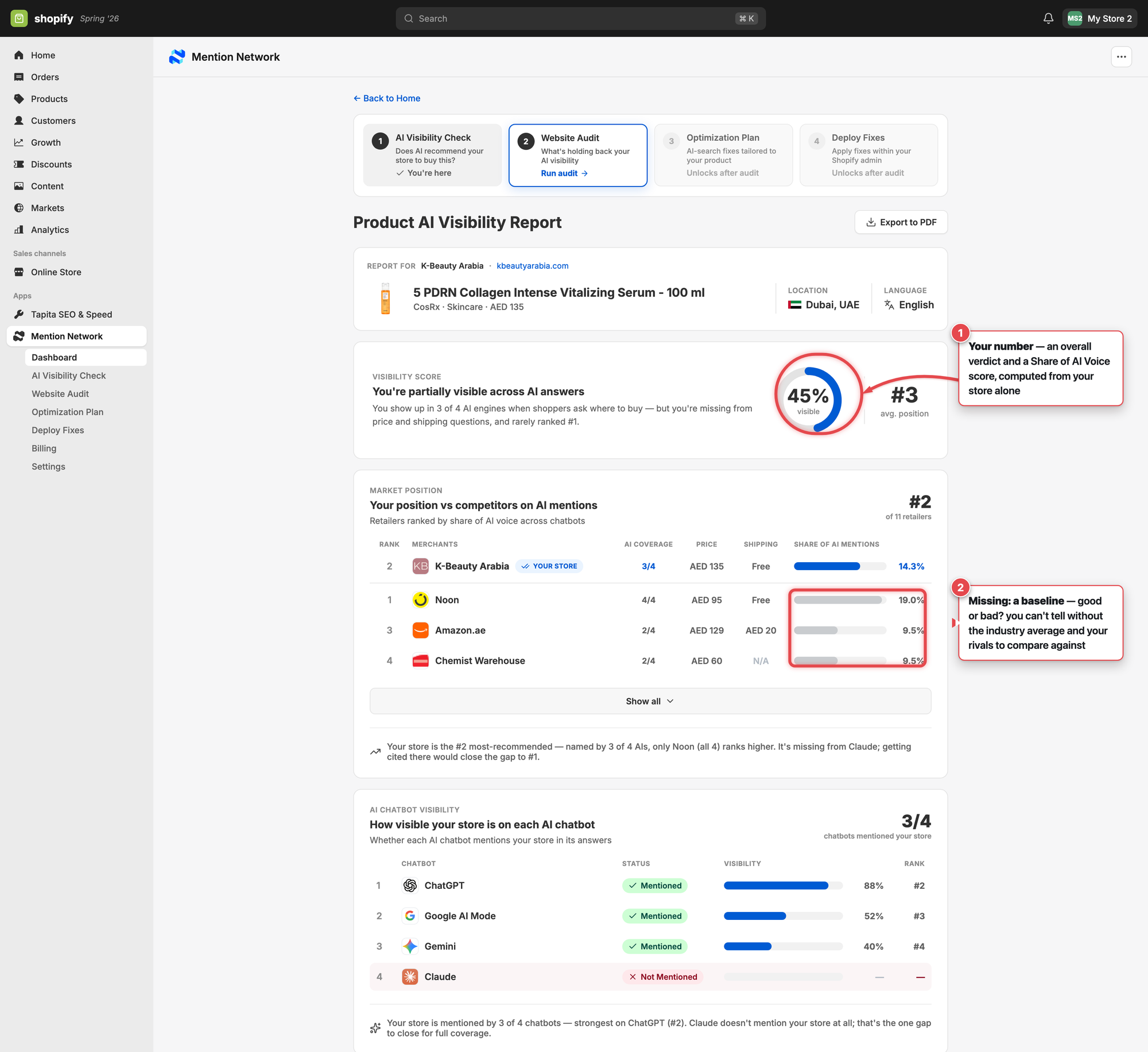Click the 'Dubai, UAE' location text

tap(832, 305)
